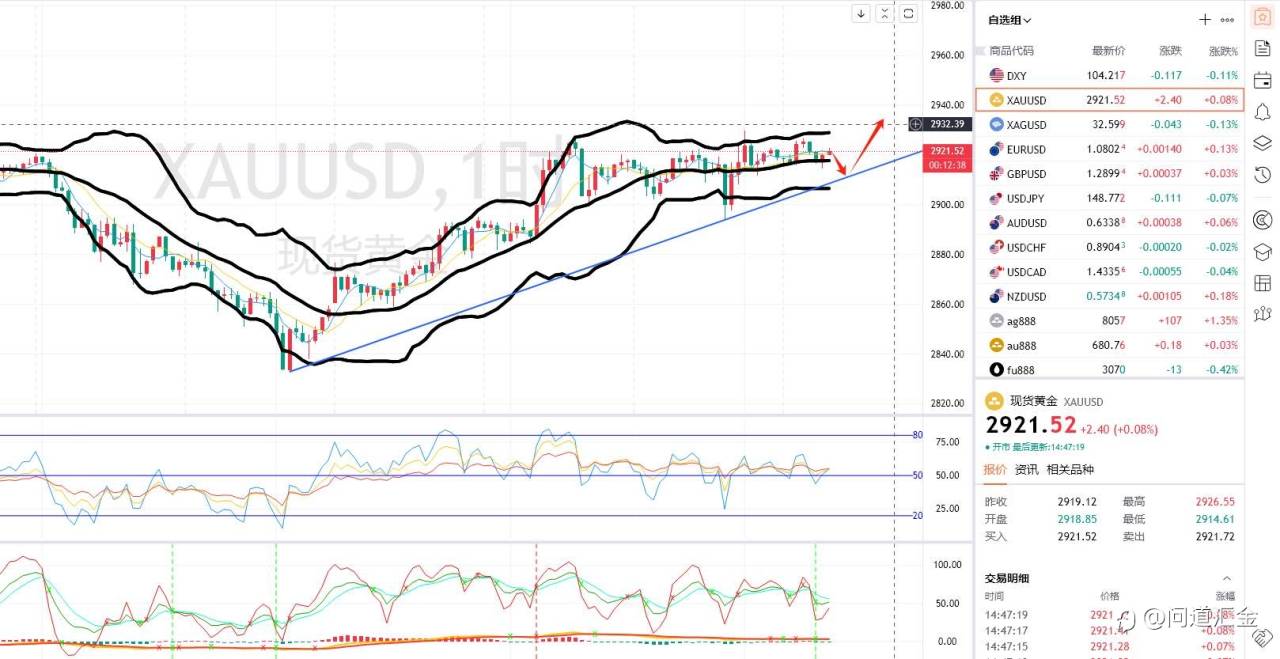
Task: Open the news document icon in sidebar
Action: click(1262, 48)
